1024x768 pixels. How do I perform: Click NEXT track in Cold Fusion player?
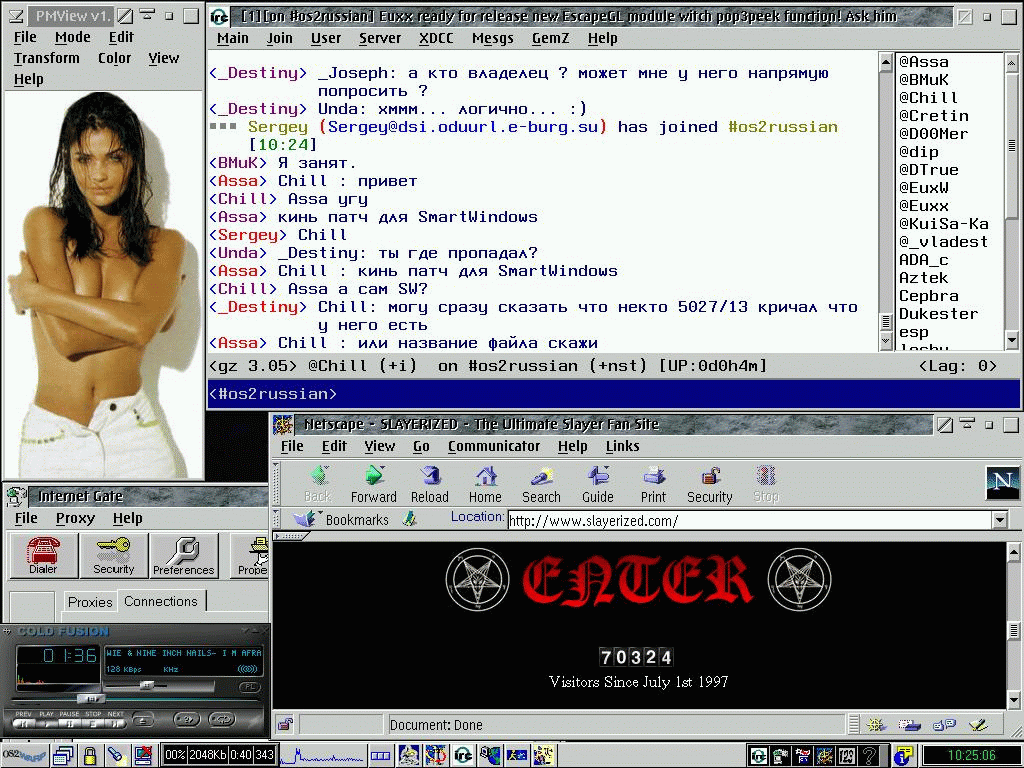(116, 723)
